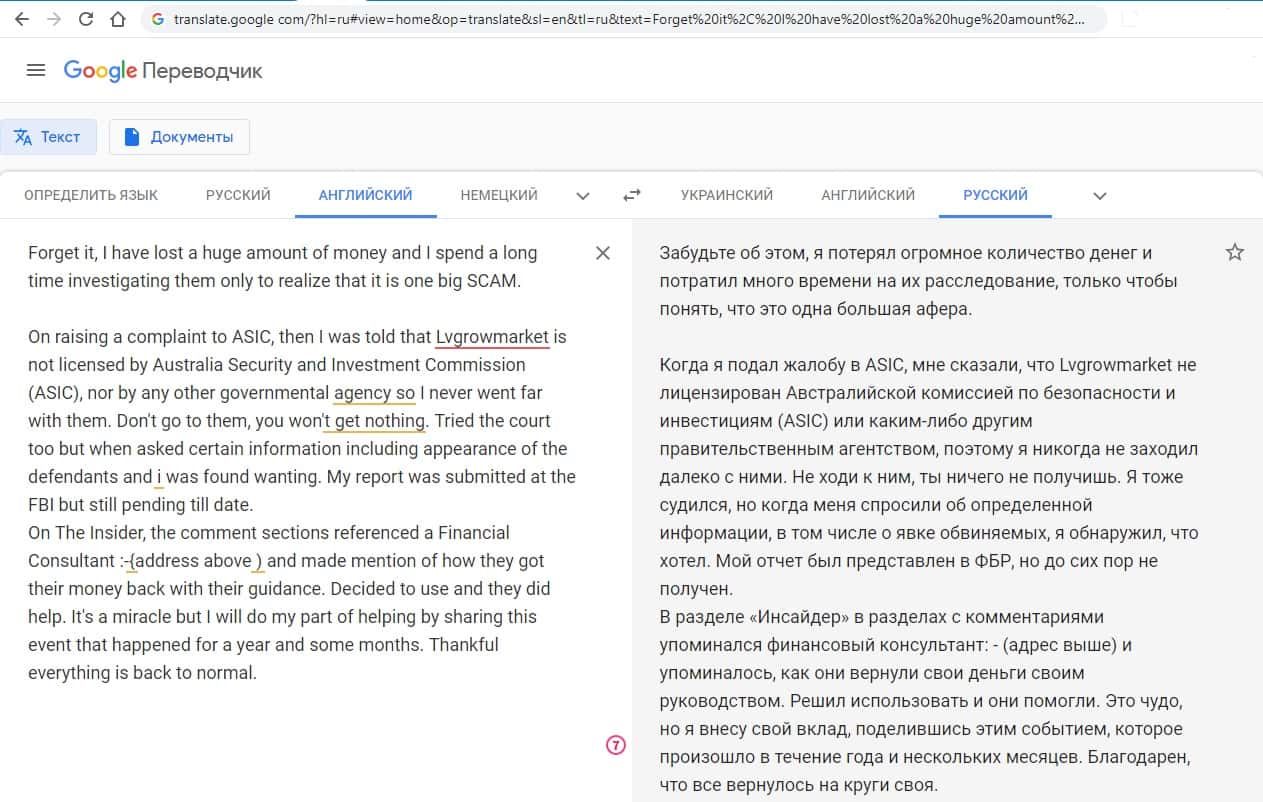Choose РУССКИЙ as the source language
Screen dimensions: 1263x802
pos(238,195)
